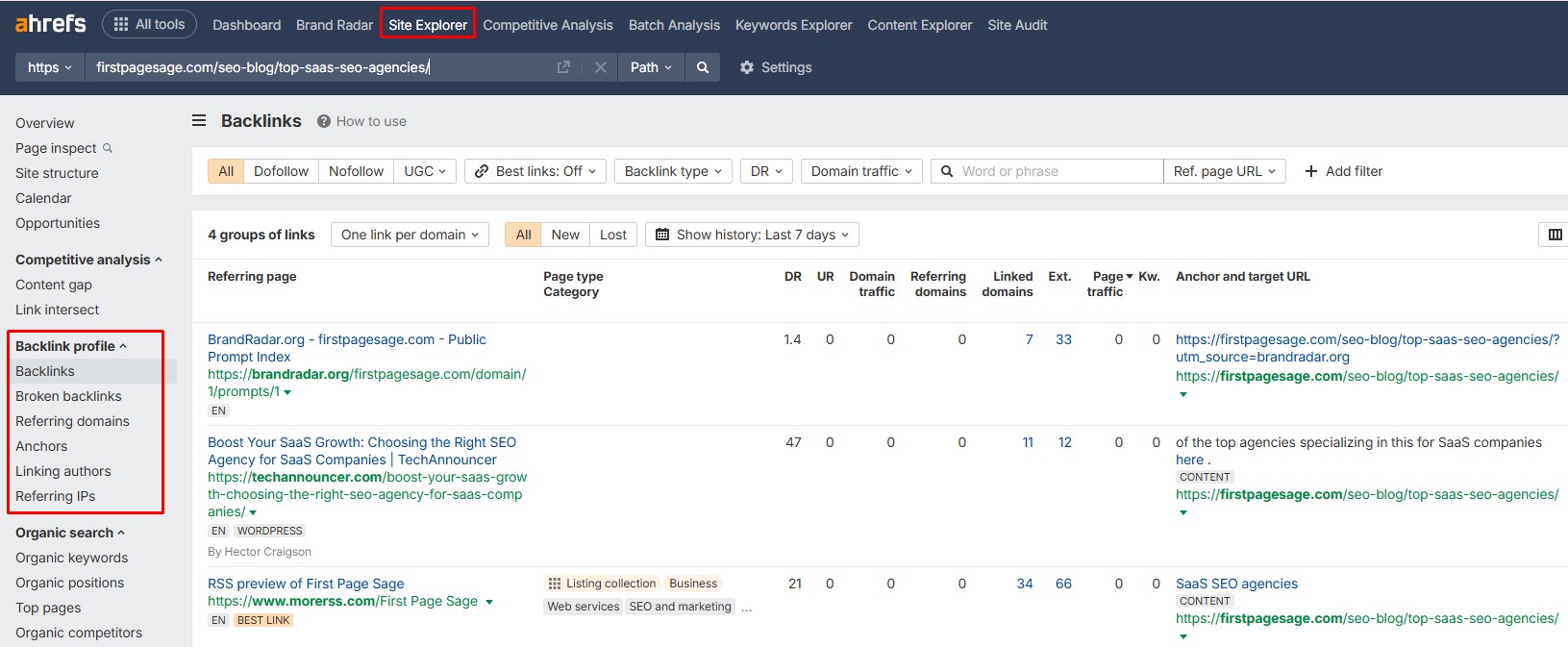Click the Word or phrase search field
This screenshot has width=1568, height=647.
tap(1047, 171)
